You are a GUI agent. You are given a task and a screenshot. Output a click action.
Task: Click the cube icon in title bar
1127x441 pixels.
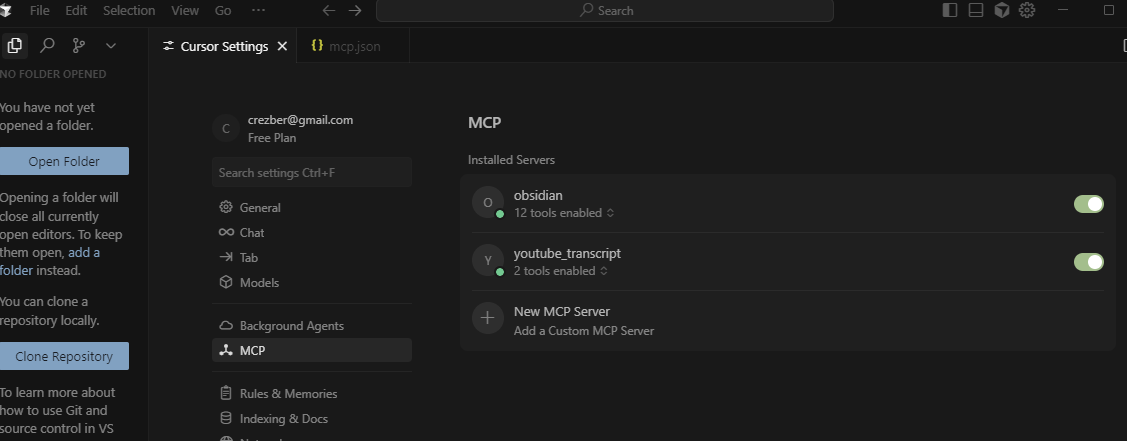click(1001, 10)
